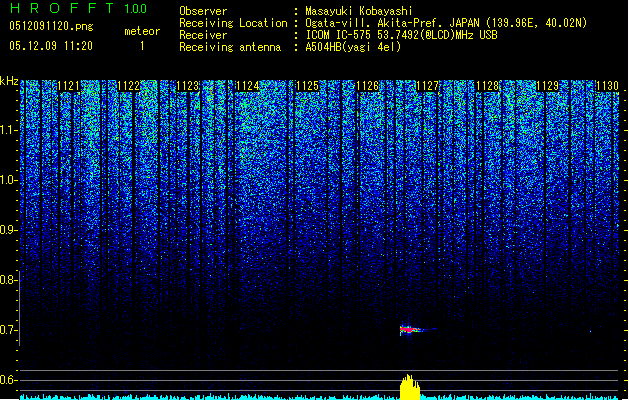Click the 1130 time marker

[x=607, y=86]
